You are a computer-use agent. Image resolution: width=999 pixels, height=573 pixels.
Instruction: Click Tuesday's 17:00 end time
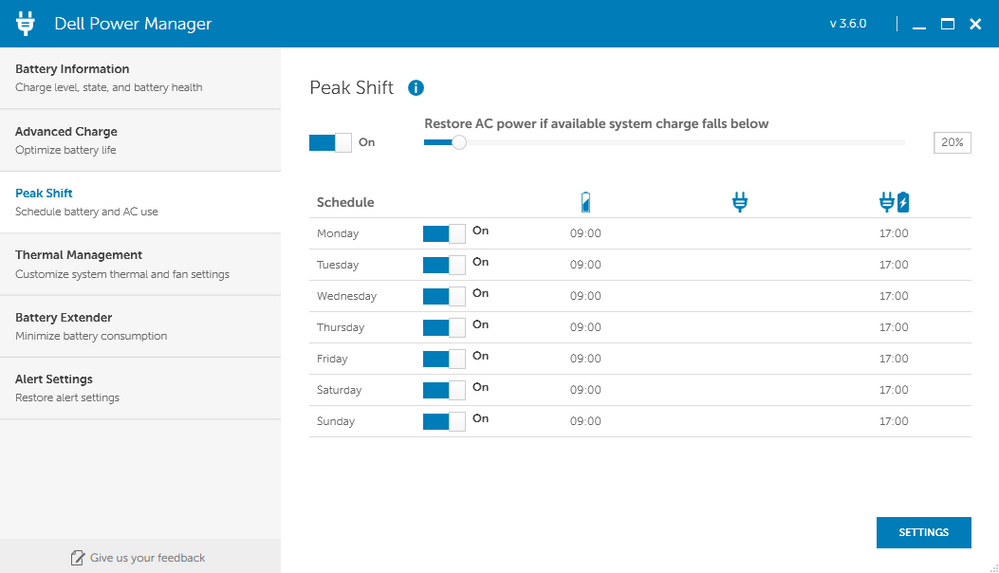click(x=894, y=265)
